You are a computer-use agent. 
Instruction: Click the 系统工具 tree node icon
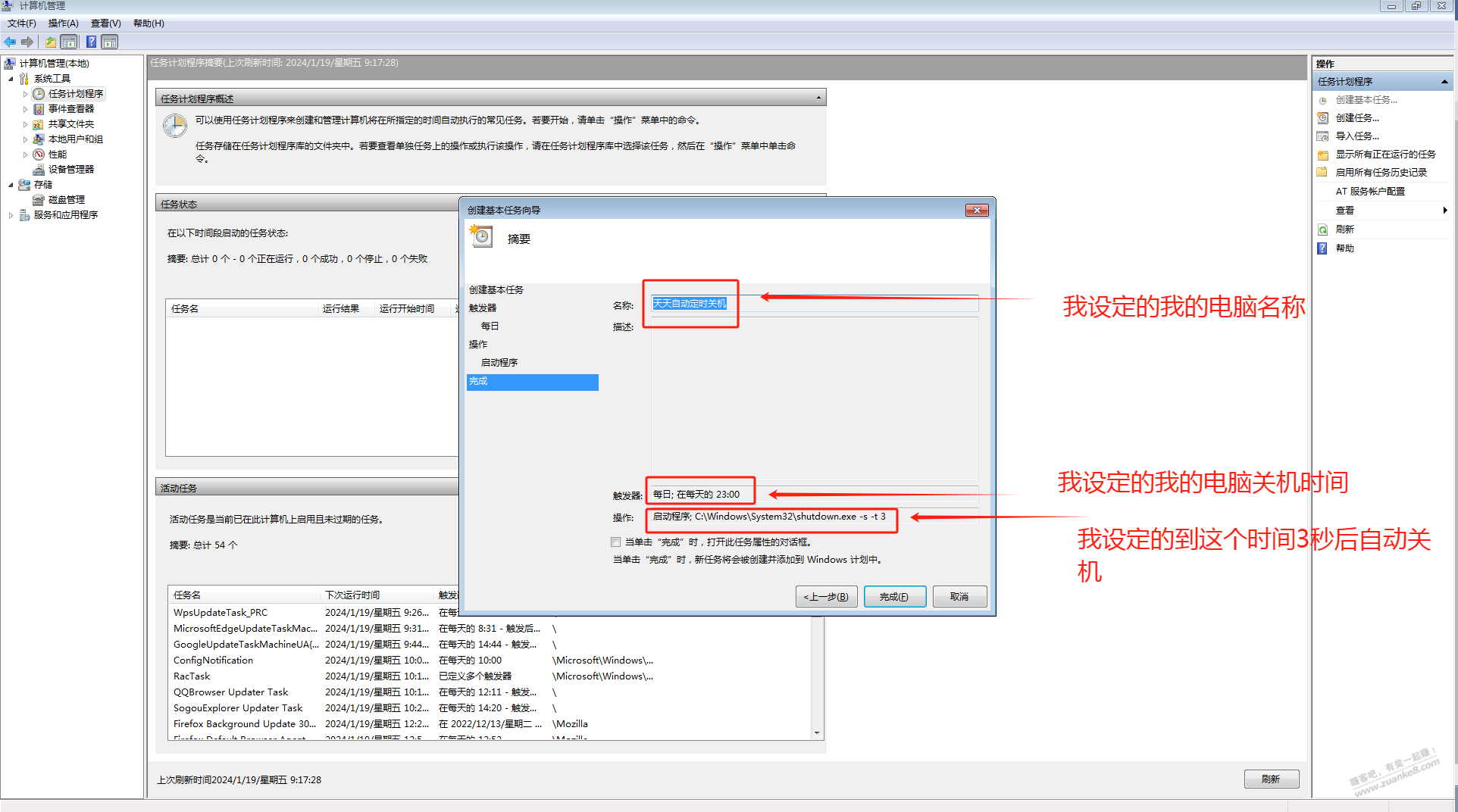pos(24,79)
